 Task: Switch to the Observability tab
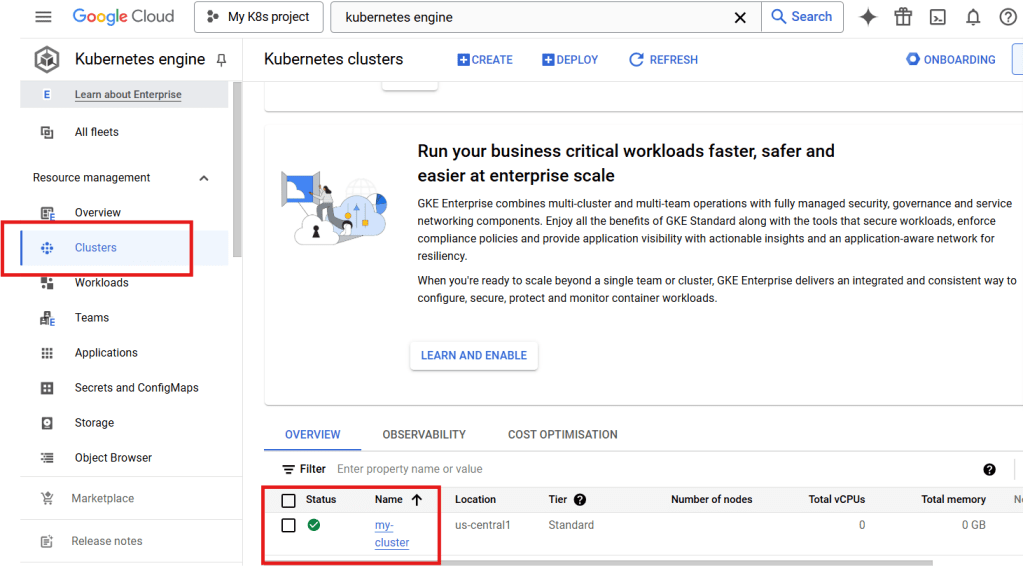coord(424,435)
